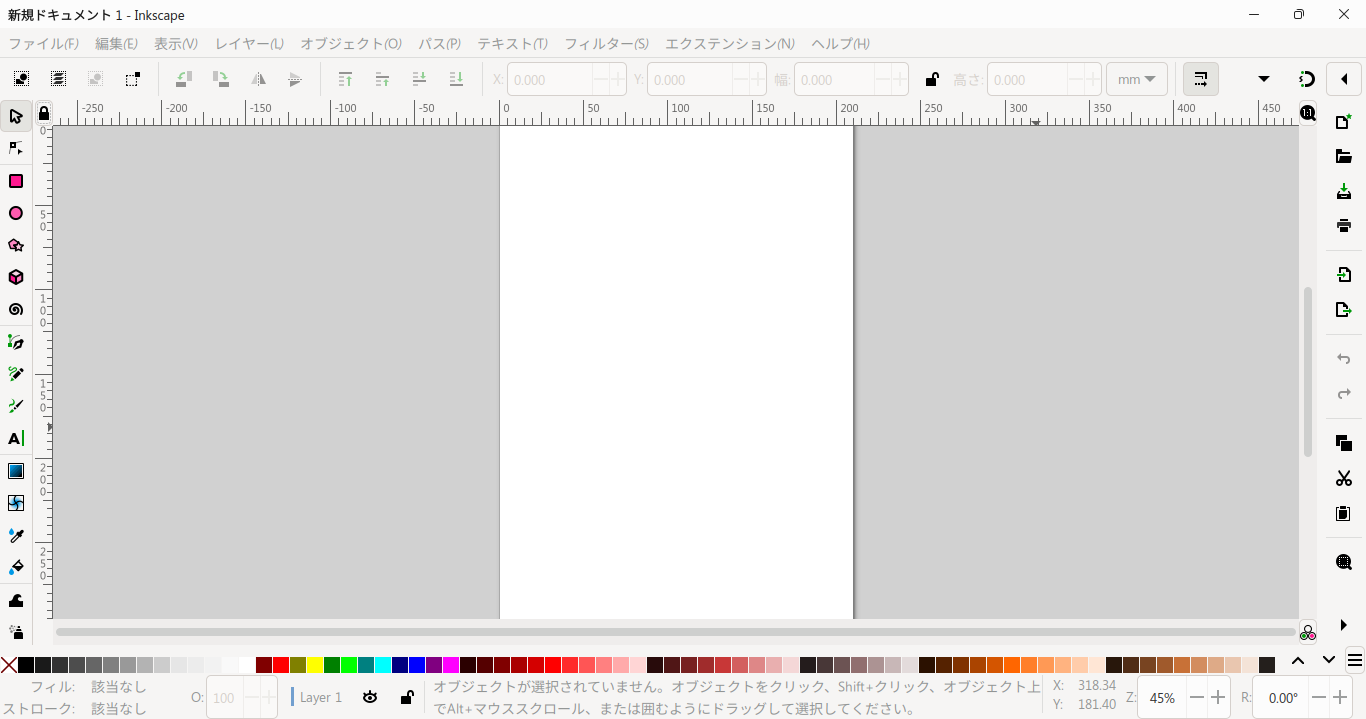
Task: Show next palette row
Action: click(x=1328, y=660)
